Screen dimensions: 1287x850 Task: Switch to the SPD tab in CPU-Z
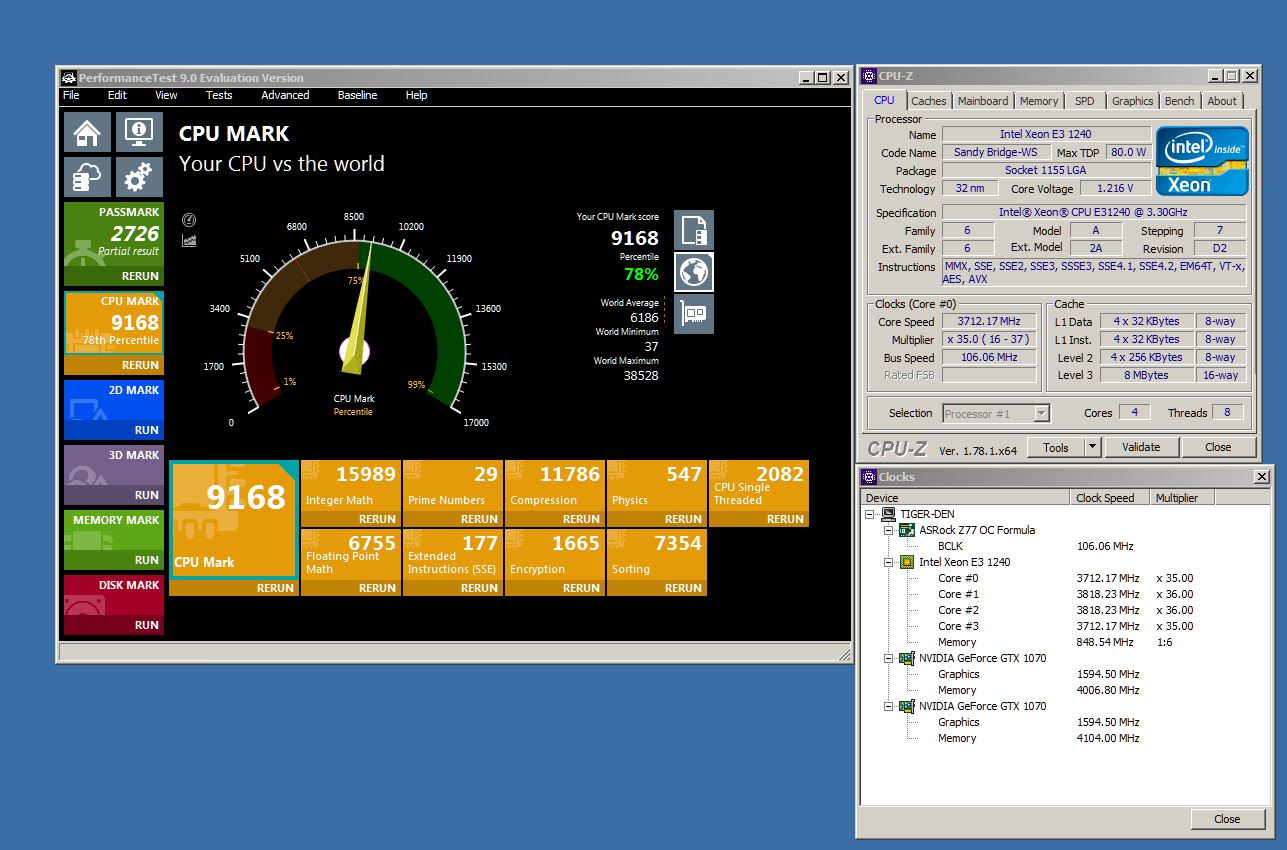1085,101
